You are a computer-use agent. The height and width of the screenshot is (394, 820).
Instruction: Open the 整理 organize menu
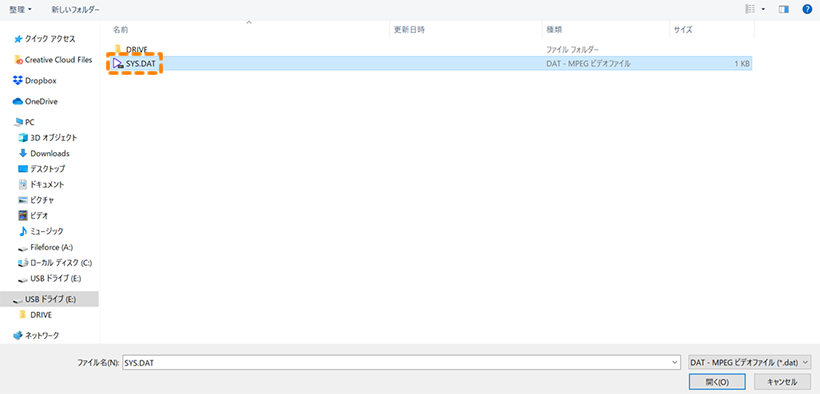(x=20, y=9)
